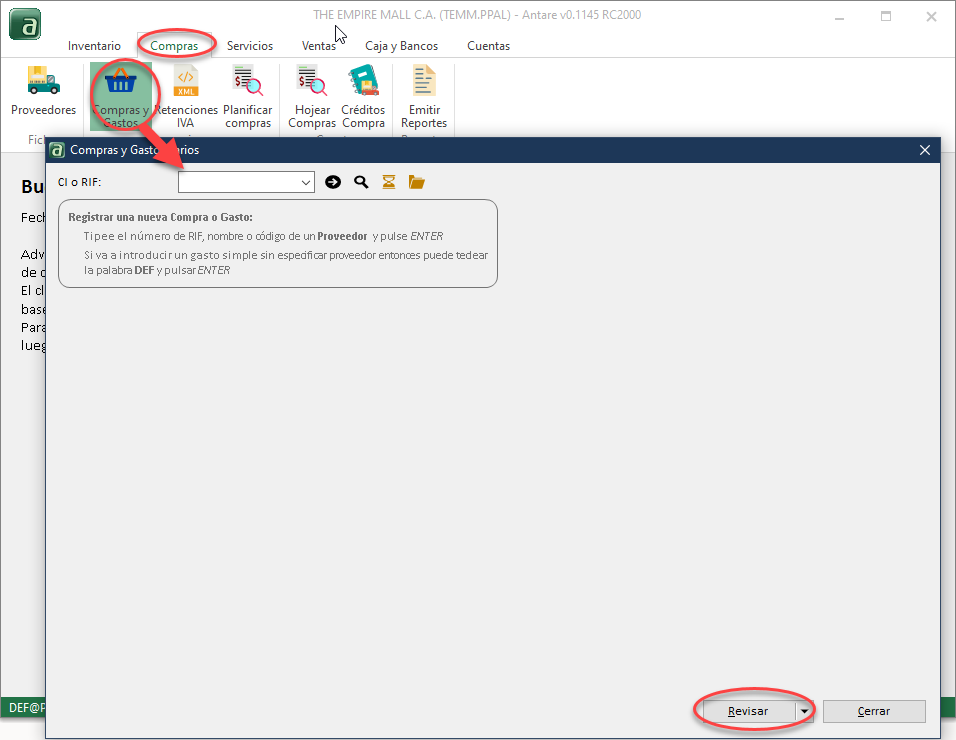The height and width of the screenshot is (740, 956).
Task: Click the Retenciones IVA XML icon
Action: pos(185,82)
